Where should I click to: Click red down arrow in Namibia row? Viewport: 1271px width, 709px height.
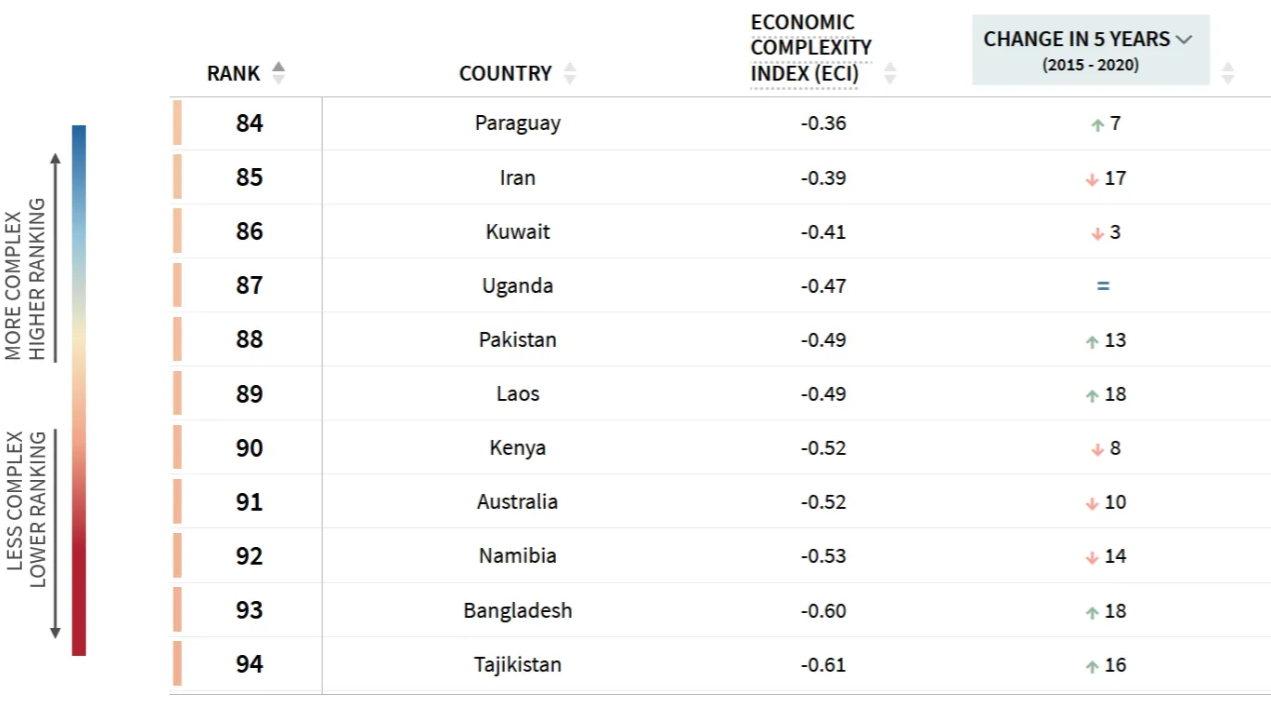click(x=1091, y=557)
